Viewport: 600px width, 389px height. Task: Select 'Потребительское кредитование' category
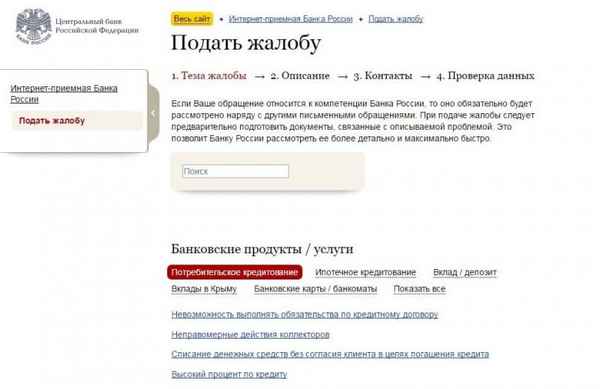point(235,272)
